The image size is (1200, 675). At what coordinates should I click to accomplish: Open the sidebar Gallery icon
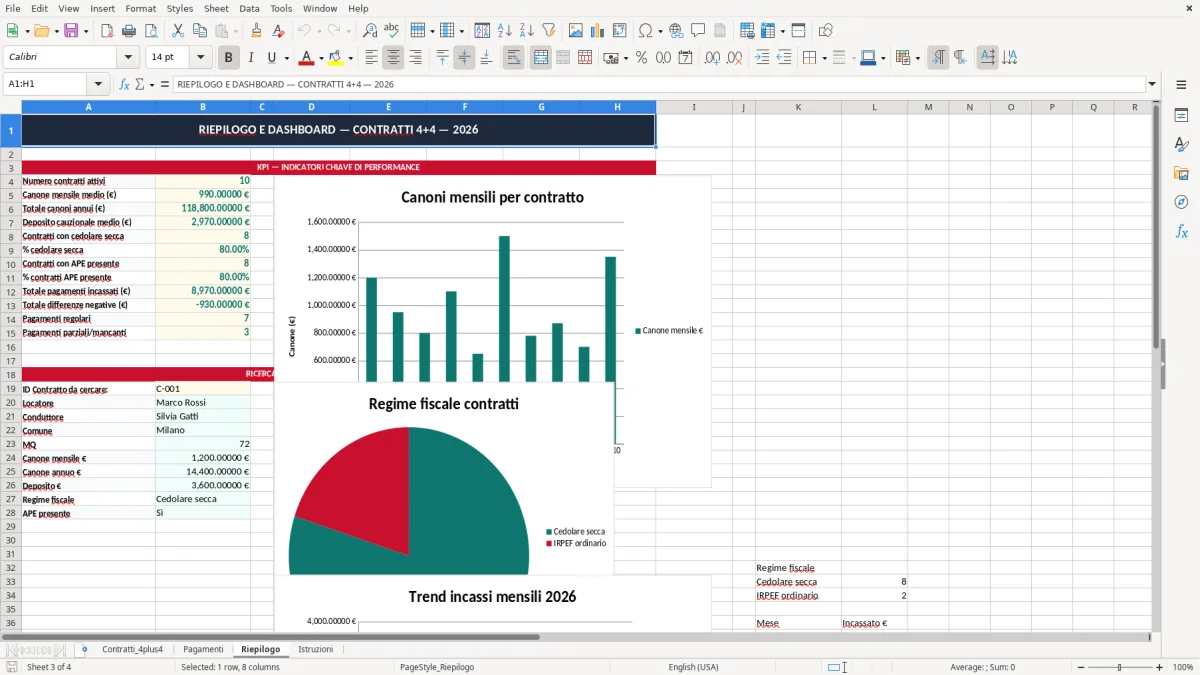tap(1181, 173)
